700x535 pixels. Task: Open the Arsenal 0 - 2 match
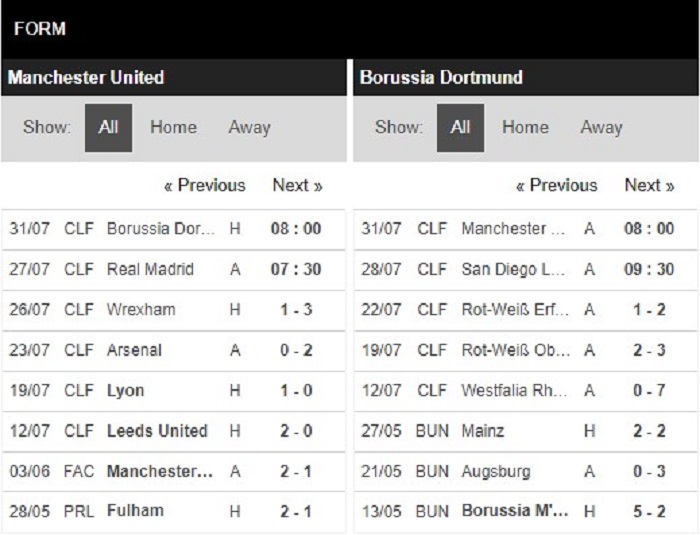[173, 351]
